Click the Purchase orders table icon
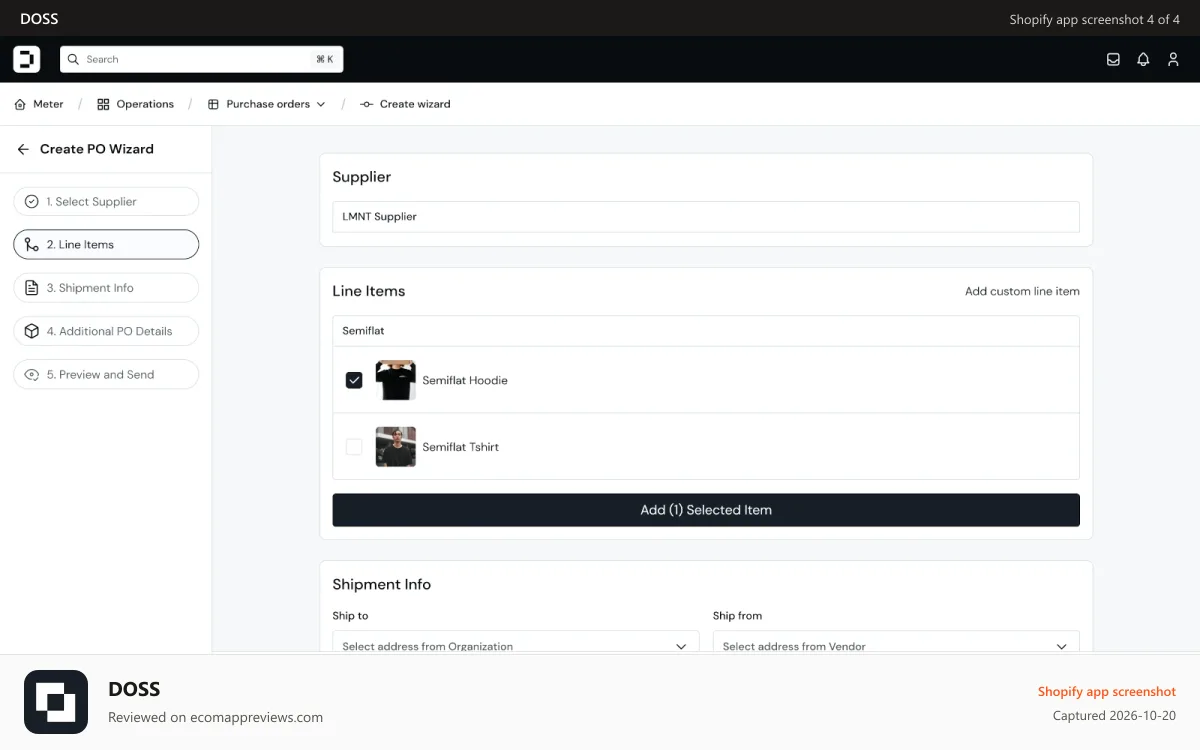This screenshot has height=750, width=1200. click(213, 104)
